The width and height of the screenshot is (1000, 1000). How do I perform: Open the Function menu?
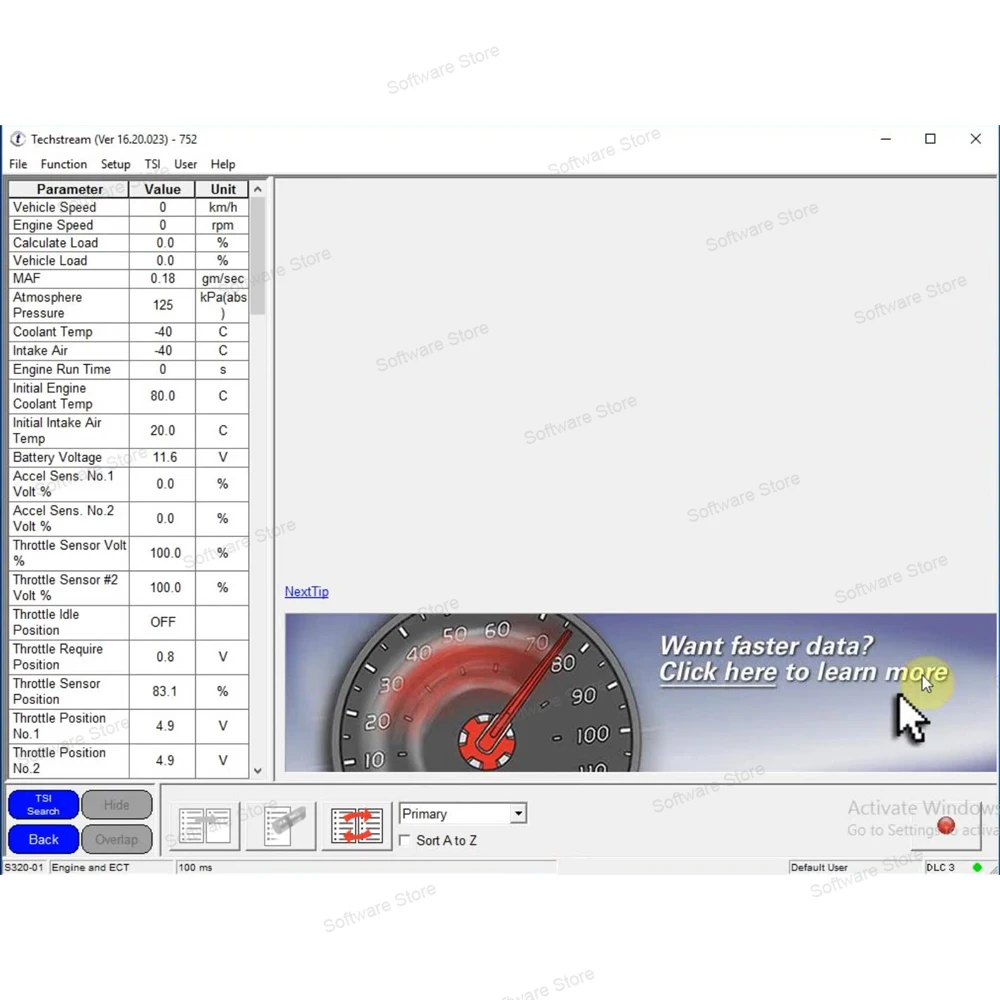[64, 164]
